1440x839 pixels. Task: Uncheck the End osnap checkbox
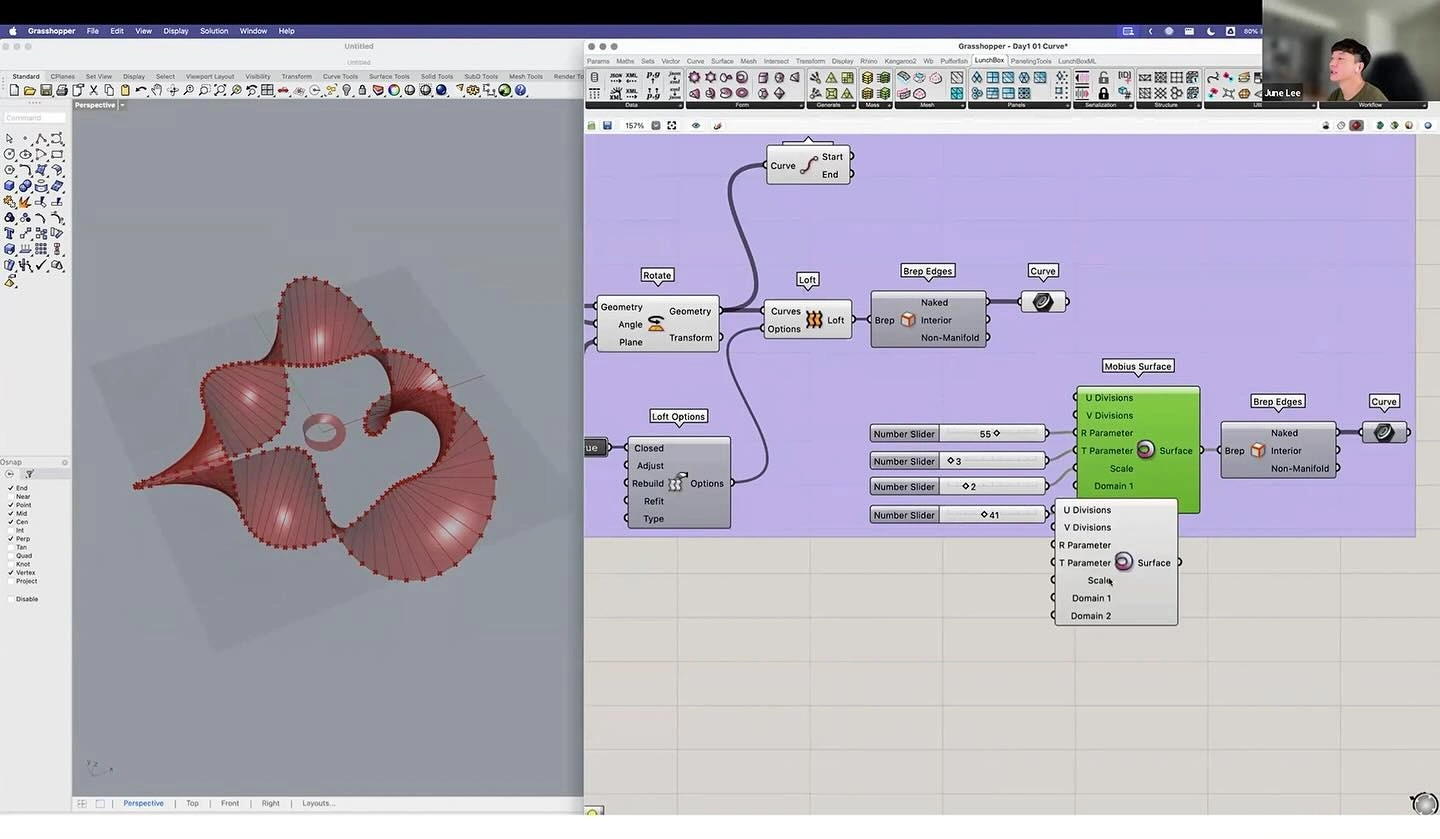point(11,488)
